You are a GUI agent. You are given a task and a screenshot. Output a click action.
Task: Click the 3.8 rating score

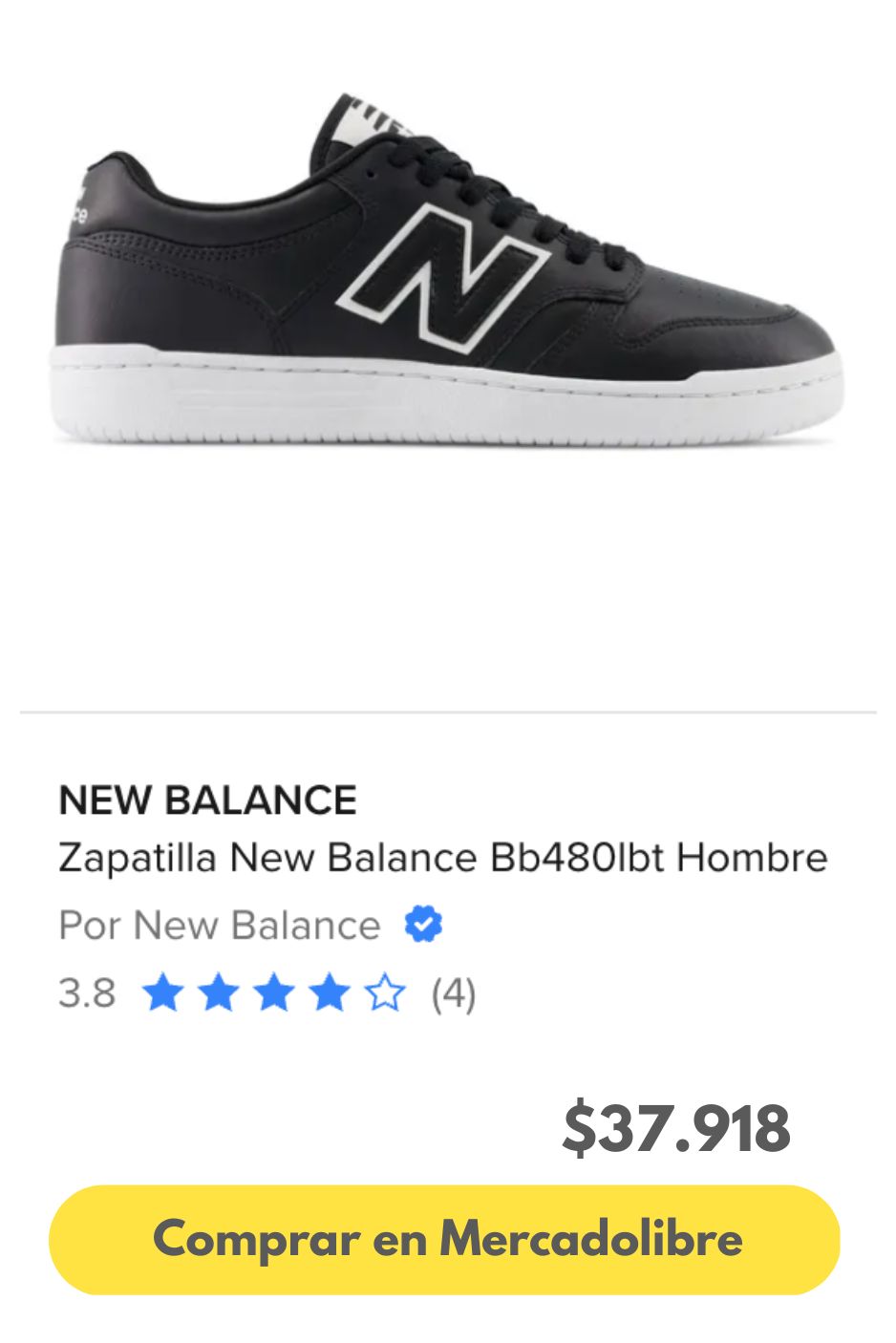coord(87,993)
